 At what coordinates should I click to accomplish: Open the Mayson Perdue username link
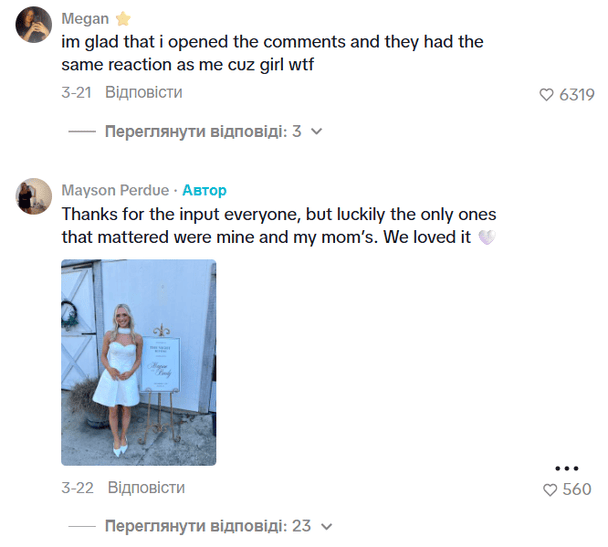[x=115, y=190]
